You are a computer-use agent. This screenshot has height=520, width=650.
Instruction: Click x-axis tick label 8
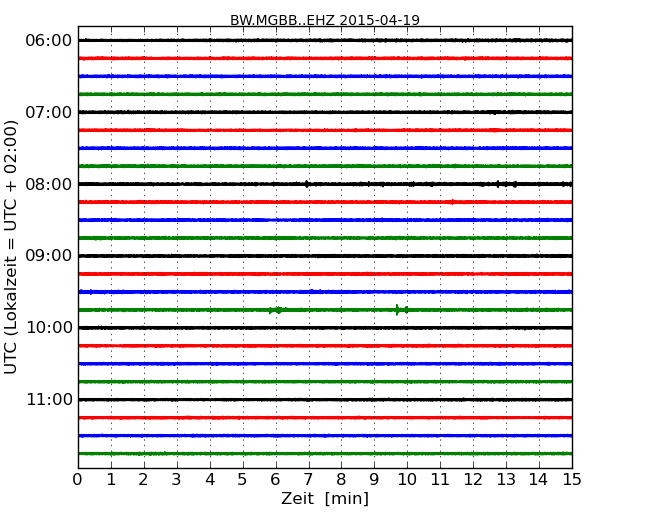341,480
